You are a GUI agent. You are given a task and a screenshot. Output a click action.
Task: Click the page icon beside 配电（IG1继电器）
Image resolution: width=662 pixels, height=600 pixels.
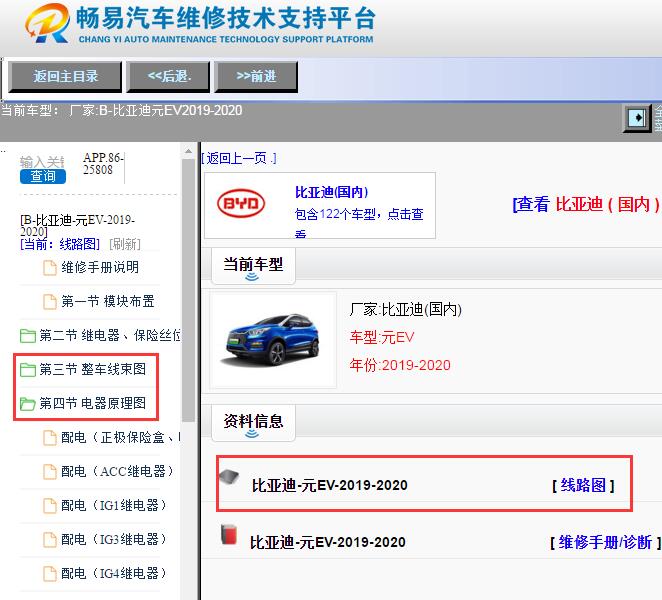tap(50, 506)
